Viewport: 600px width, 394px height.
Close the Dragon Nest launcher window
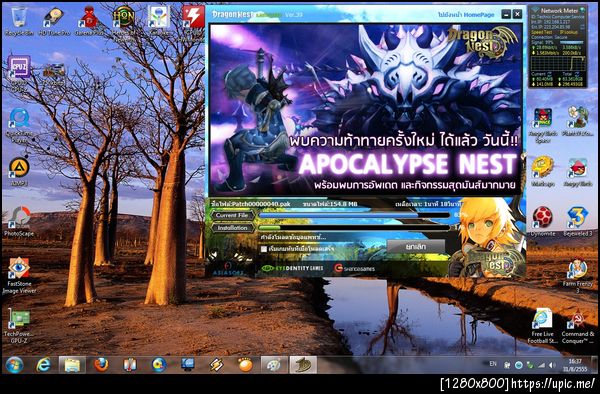pos(517,14)
